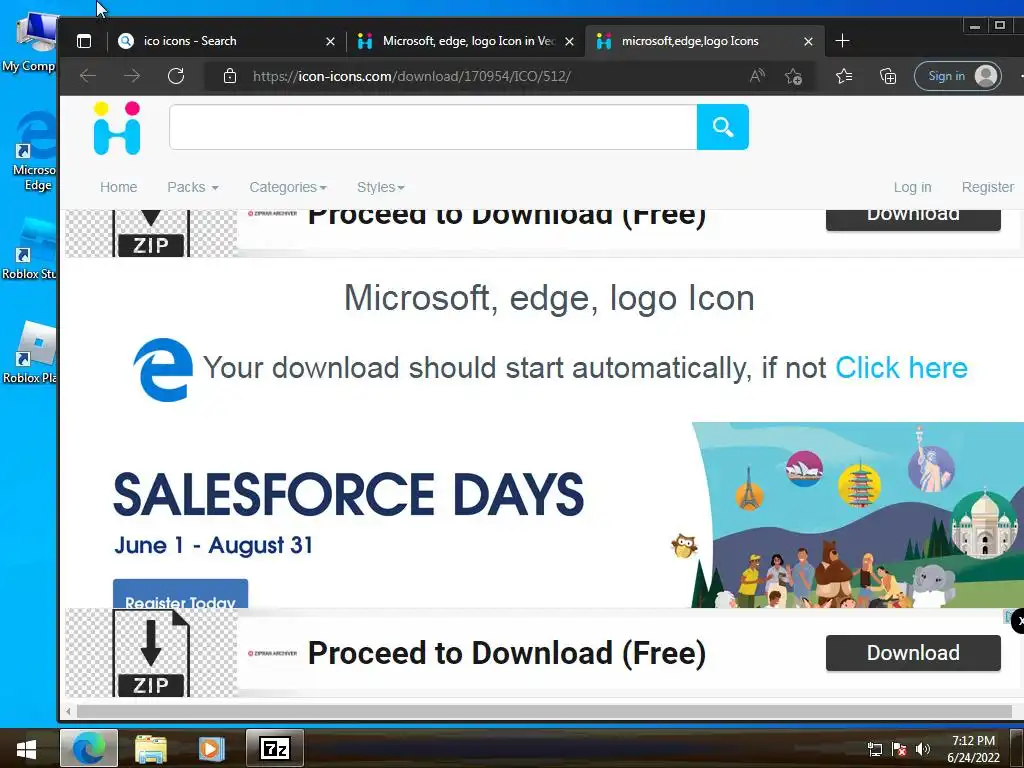This screenshot has height=768, width=1024.
Task: Click the 'SALESFORCE DAYS' ad headline
Action: click(348, 494)
